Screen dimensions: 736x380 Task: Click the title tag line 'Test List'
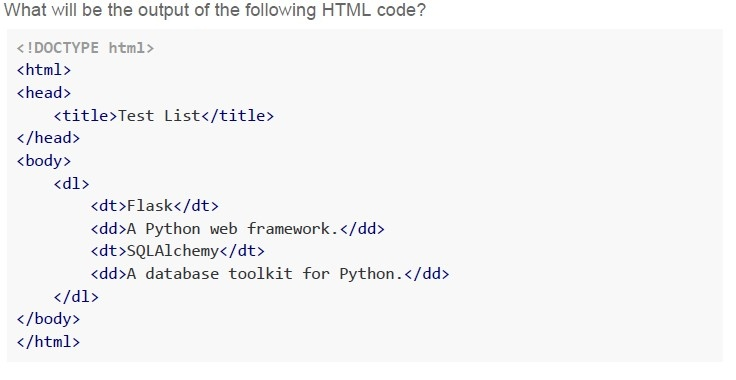[x=164, y=115]
